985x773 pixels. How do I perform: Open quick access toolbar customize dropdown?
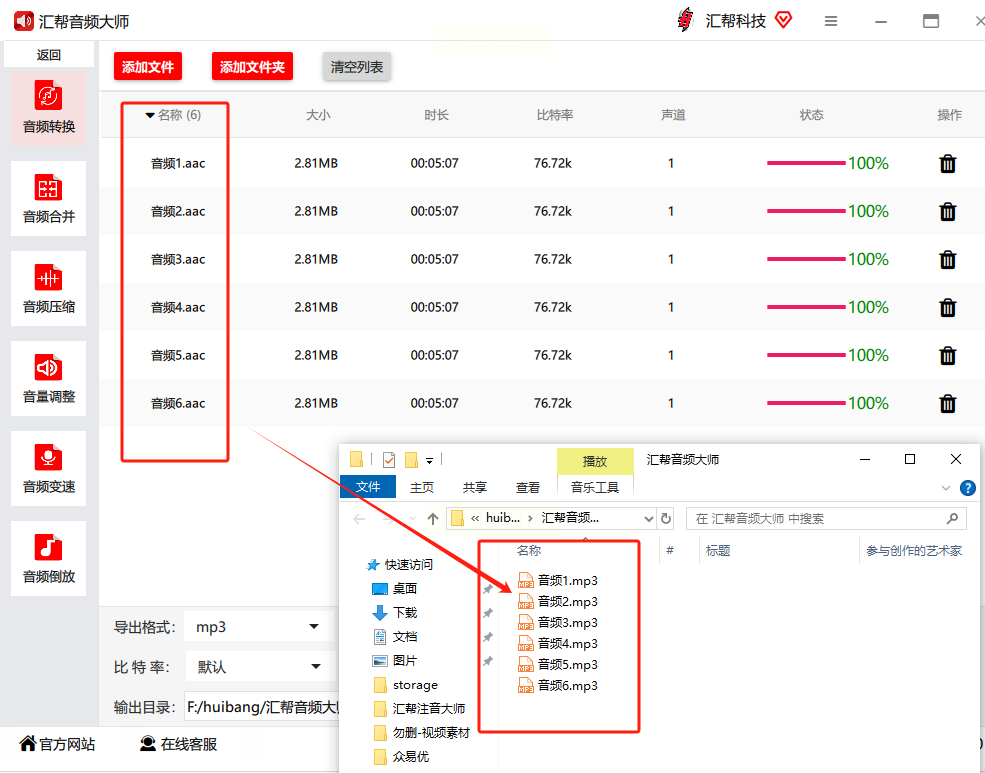pos(430,461)
